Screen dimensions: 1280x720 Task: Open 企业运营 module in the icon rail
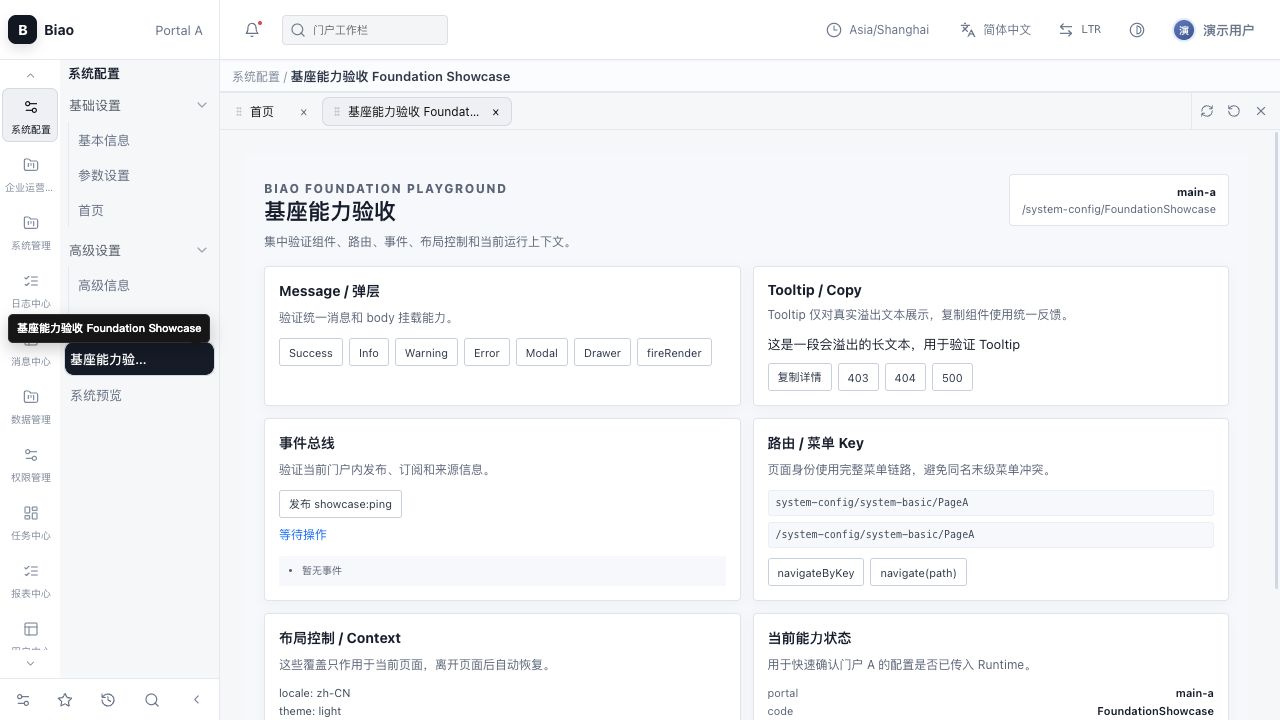tap(30, 174)
